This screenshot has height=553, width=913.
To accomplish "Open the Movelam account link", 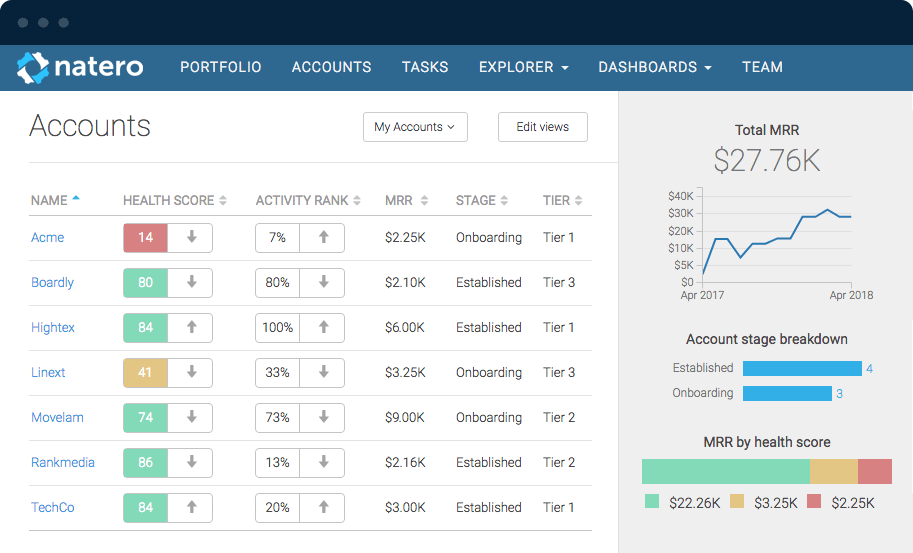I will coord(58,417).
